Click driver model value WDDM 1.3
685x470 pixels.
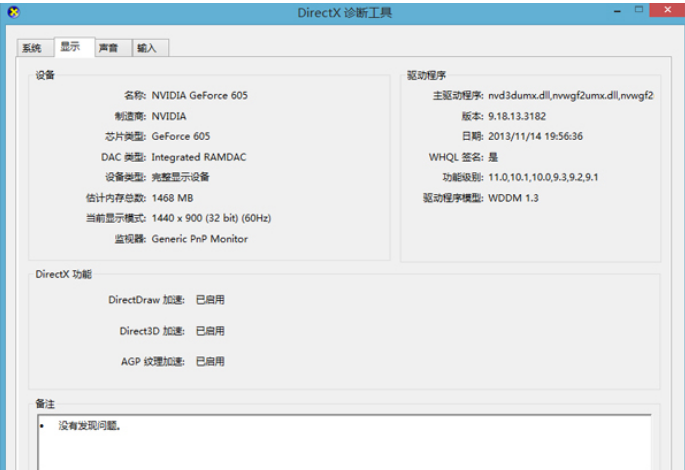pos(513,198)
